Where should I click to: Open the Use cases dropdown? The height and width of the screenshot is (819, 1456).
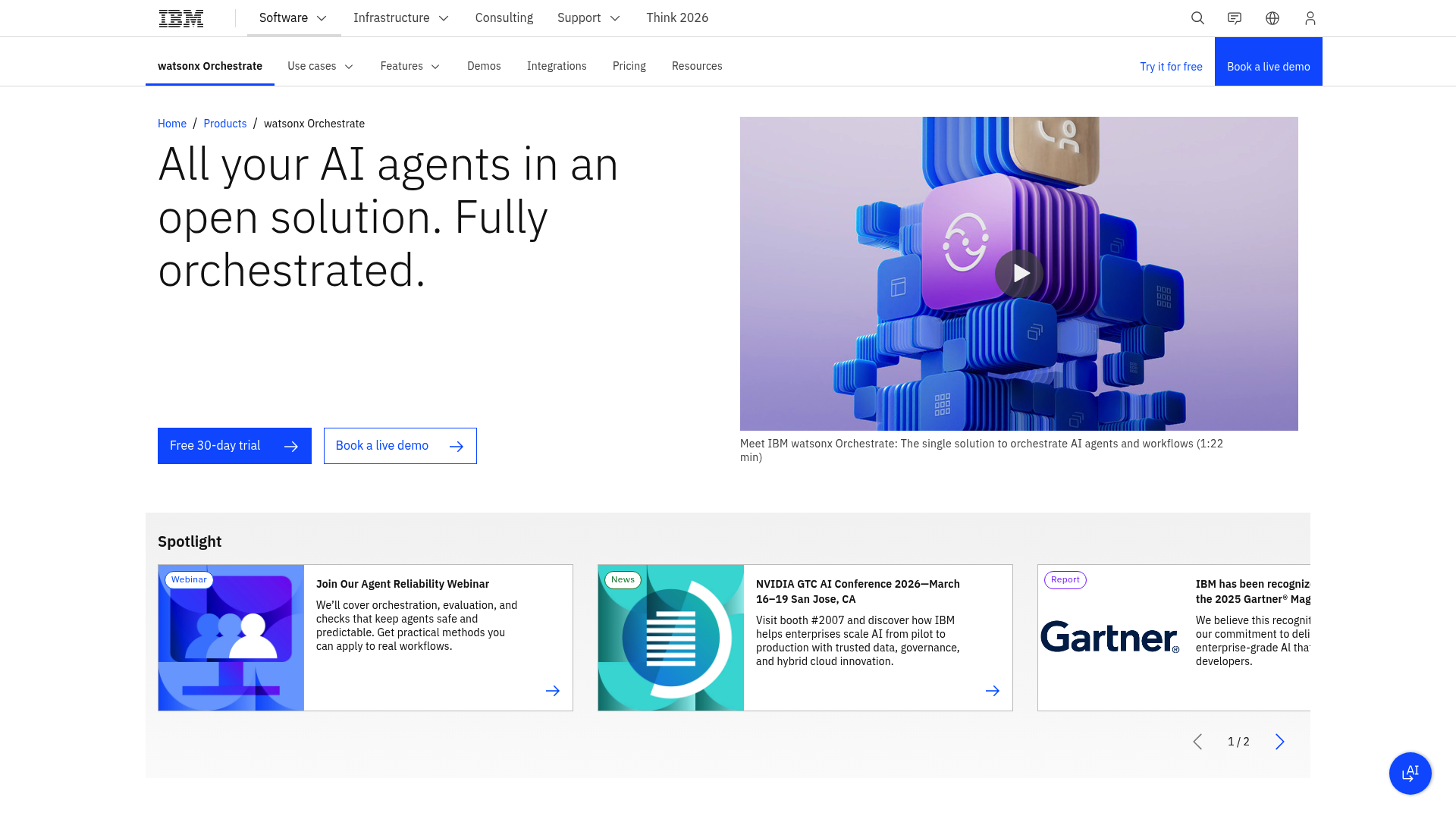pos(319,66)
